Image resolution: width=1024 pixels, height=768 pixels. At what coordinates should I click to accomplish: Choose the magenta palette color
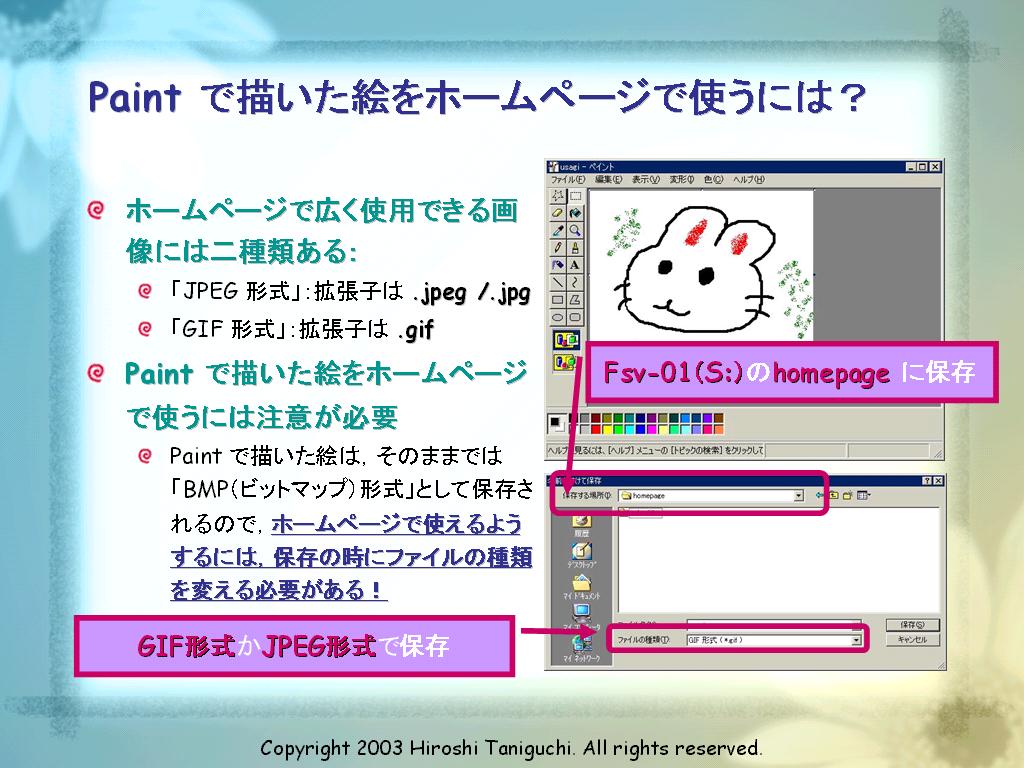click(x=652, y=429)
